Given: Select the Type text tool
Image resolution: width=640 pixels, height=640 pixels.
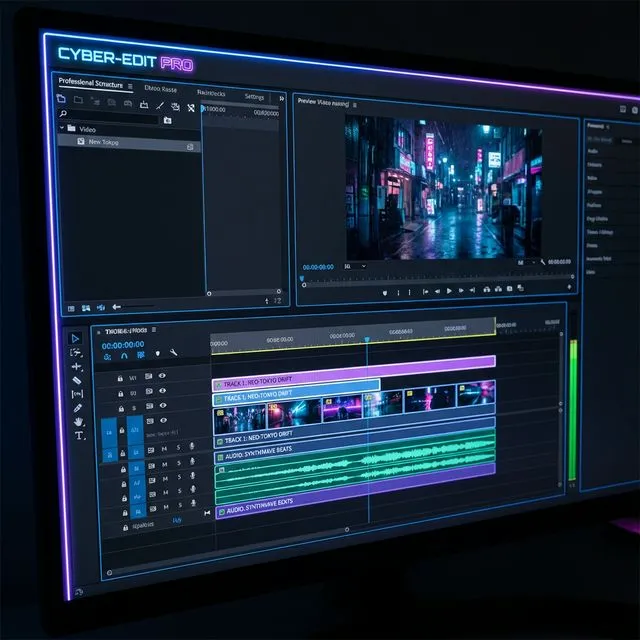Looking at the screenshot, I should [x=79, y=436].
